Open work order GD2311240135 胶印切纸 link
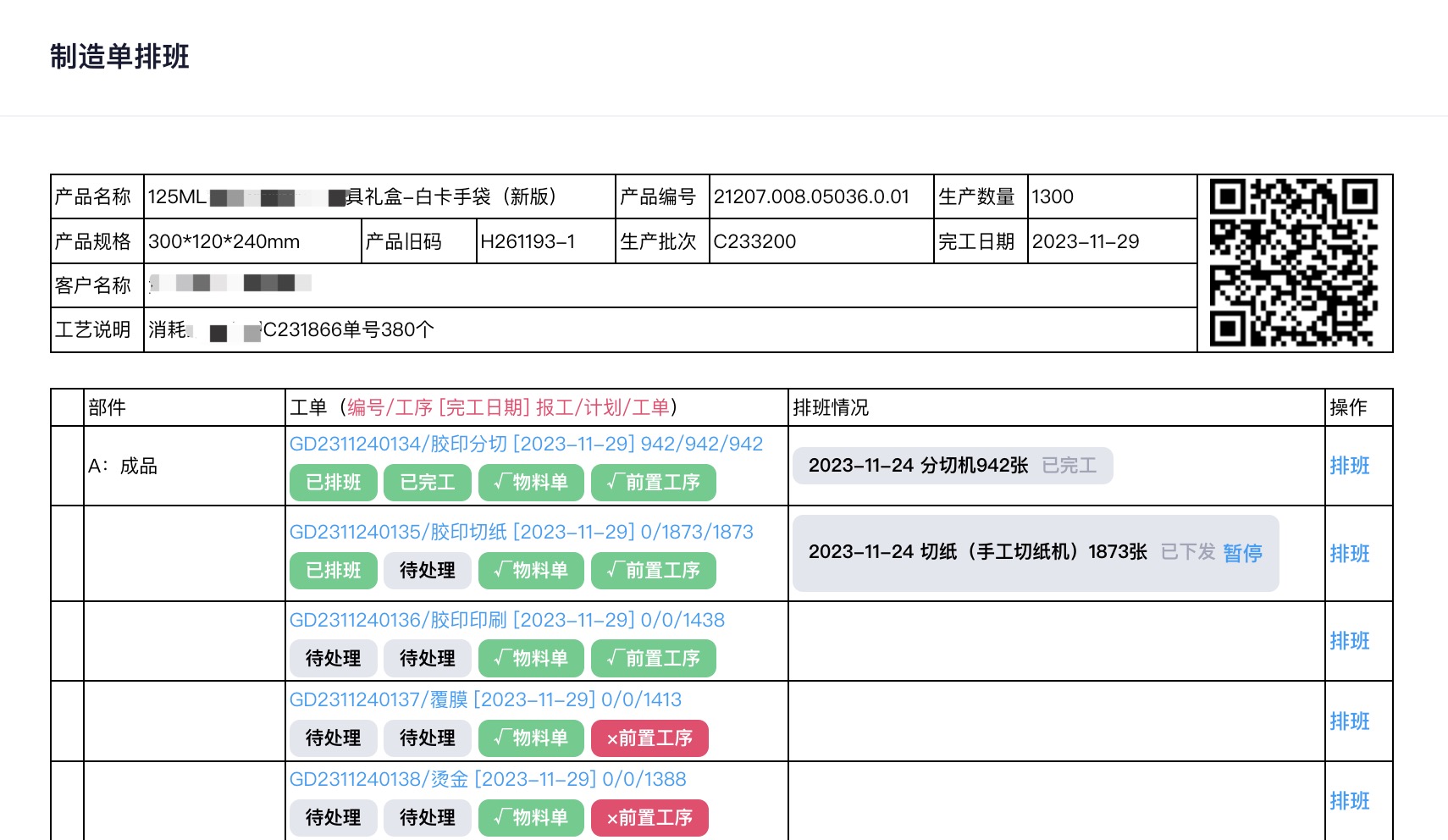Viewport: 1448px width, 840px height. [521, 532]
